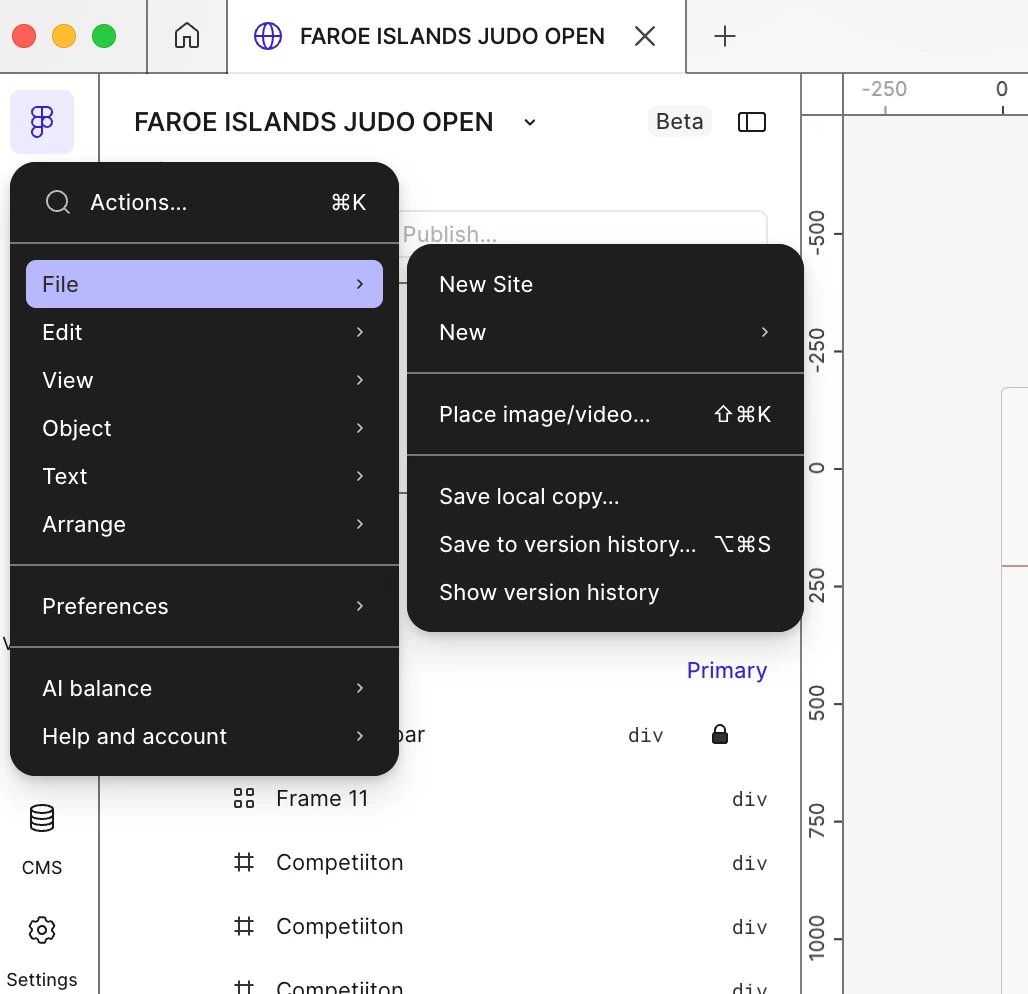Close the FAROE ISLANDS JUDO OPEN tab
This screenshot has width=1028, height=994.
tap(645, 36)
